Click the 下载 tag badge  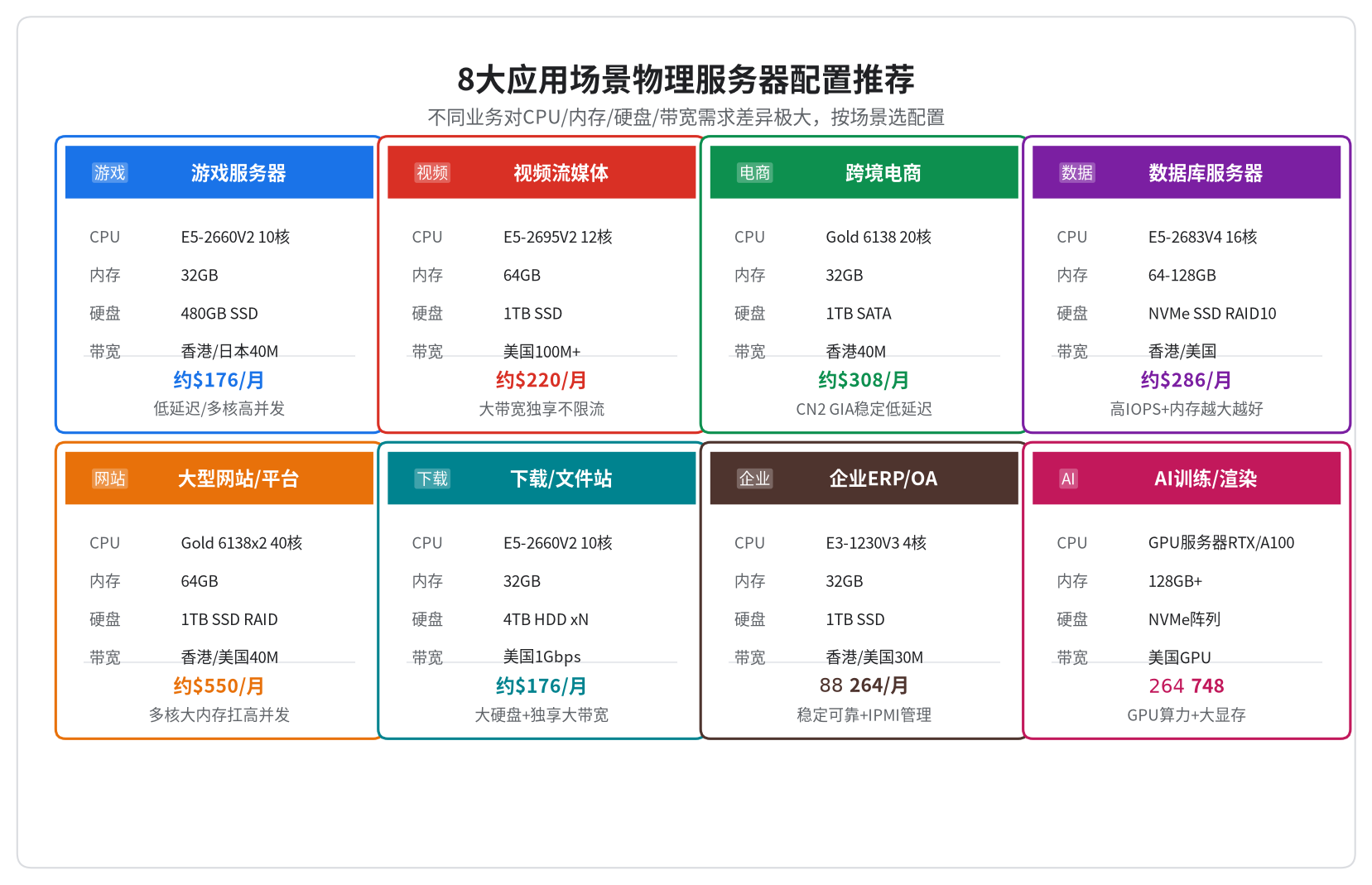tap(432, 479)
